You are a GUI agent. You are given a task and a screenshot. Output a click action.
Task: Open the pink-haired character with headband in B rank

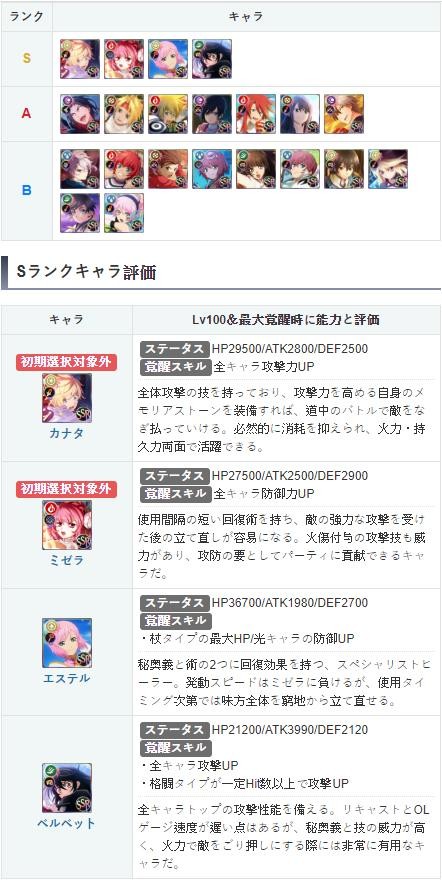[x=124, y=213]
